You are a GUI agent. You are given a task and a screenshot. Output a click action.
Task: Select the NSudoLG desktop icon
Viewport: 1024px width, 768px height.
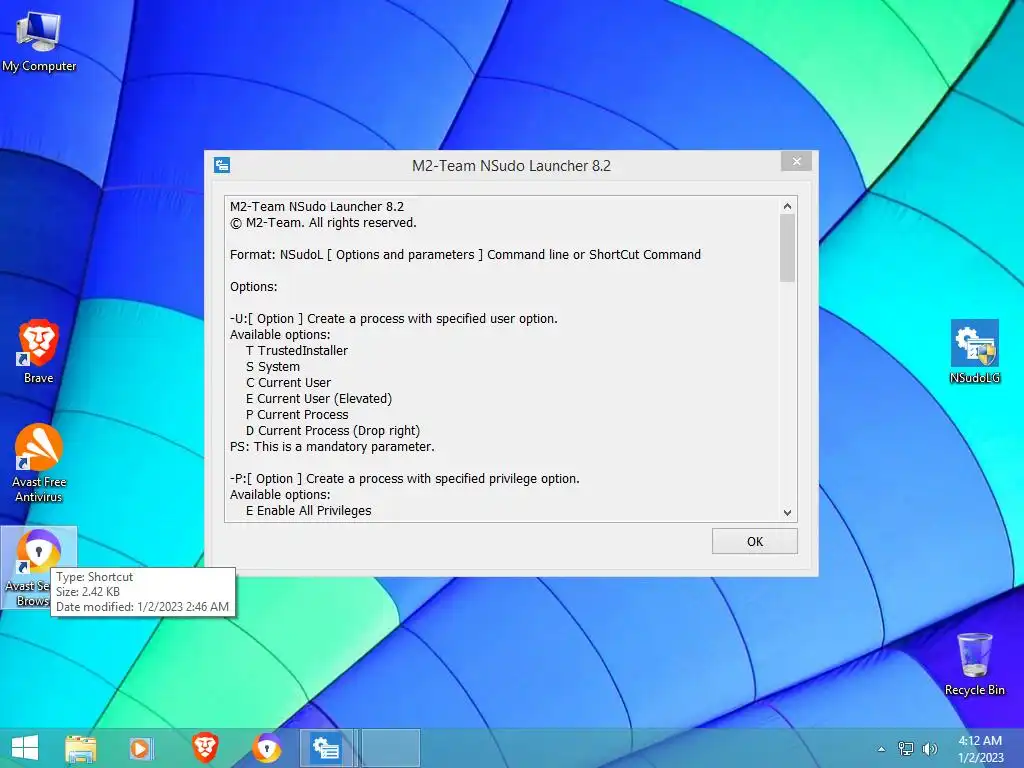[974, 351]
